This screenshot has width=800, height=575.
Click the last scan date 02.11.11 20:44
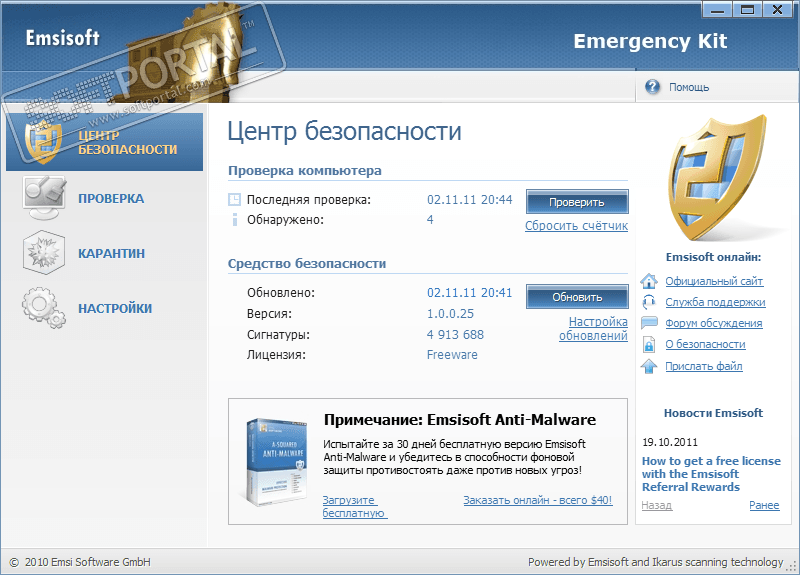click(x=469, y=199)
